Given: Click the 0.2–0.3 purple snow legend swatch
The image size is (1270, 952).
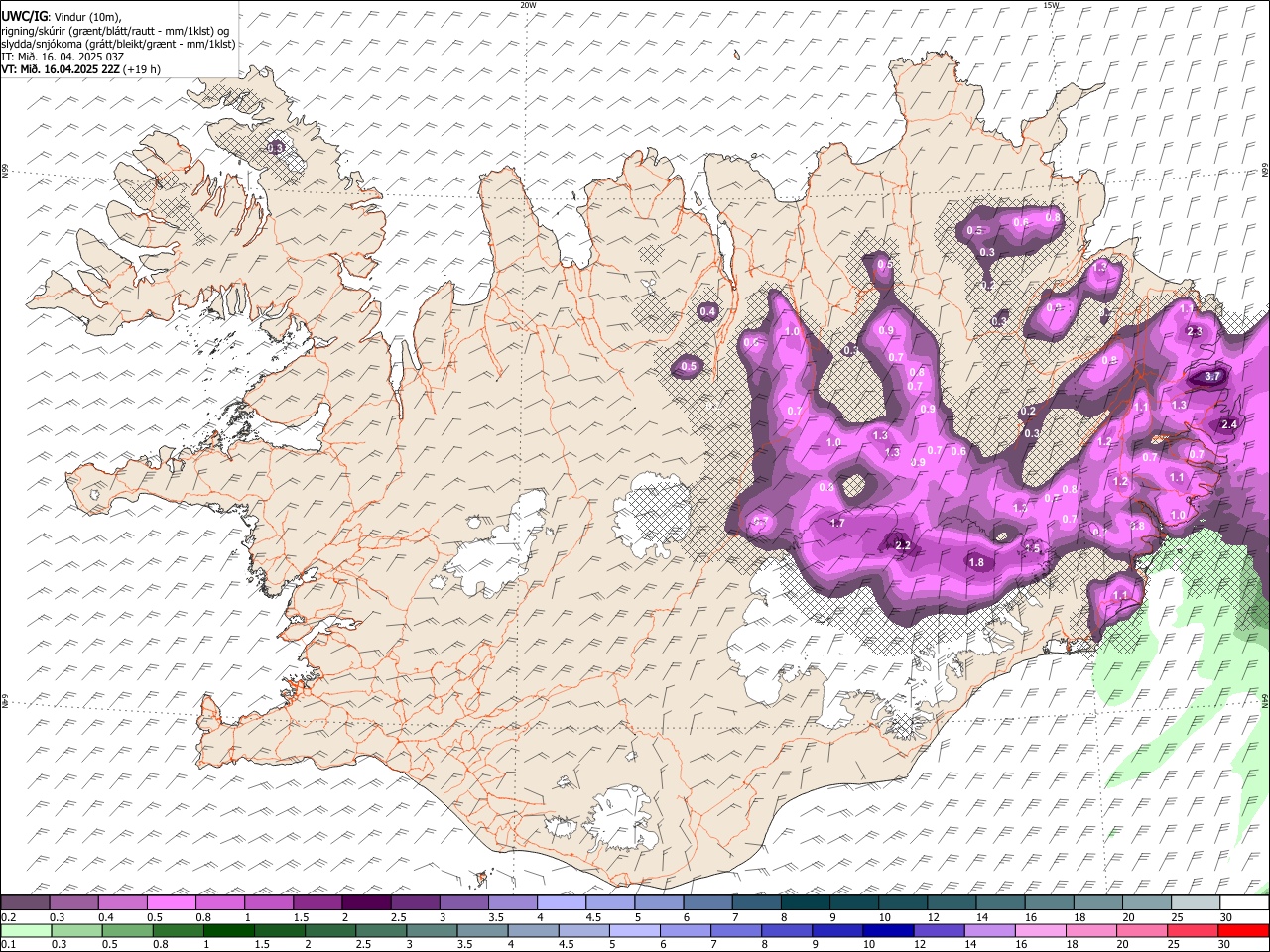Looking at the screenshot, I should click(x=25, y=902).
